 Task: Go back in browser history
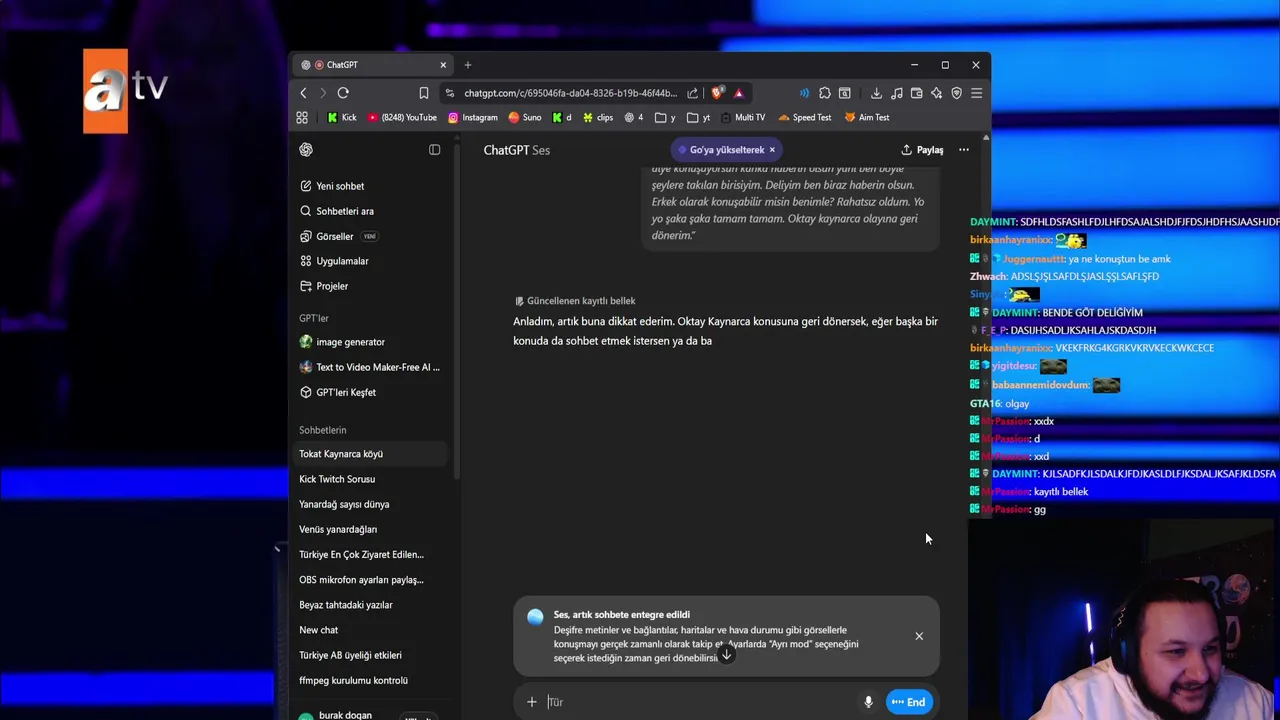click(x=303, y=93)
